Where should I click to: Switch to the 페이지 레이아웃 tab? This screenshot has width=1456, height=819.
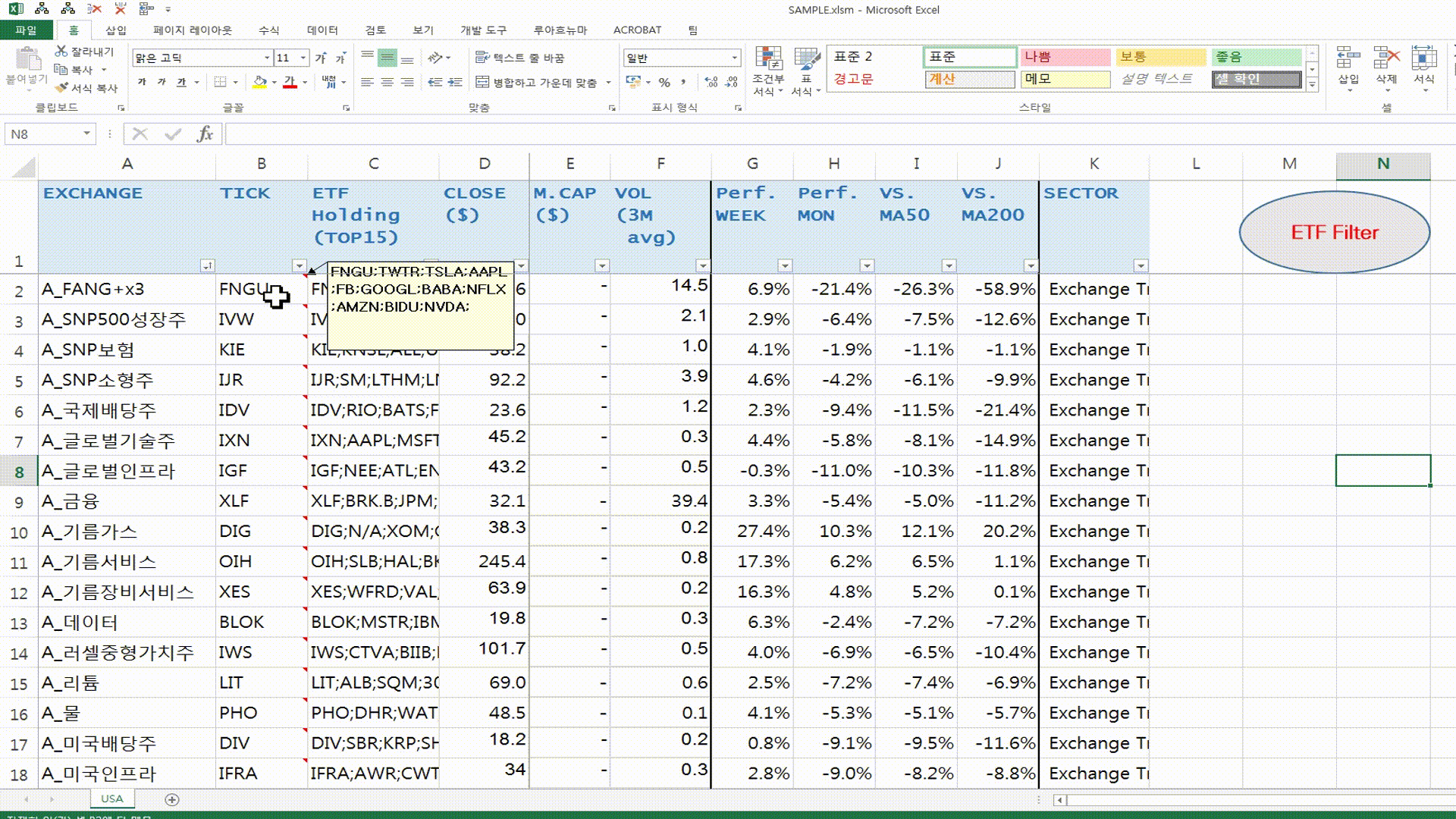pyautogui.click(x=193, y=30)
